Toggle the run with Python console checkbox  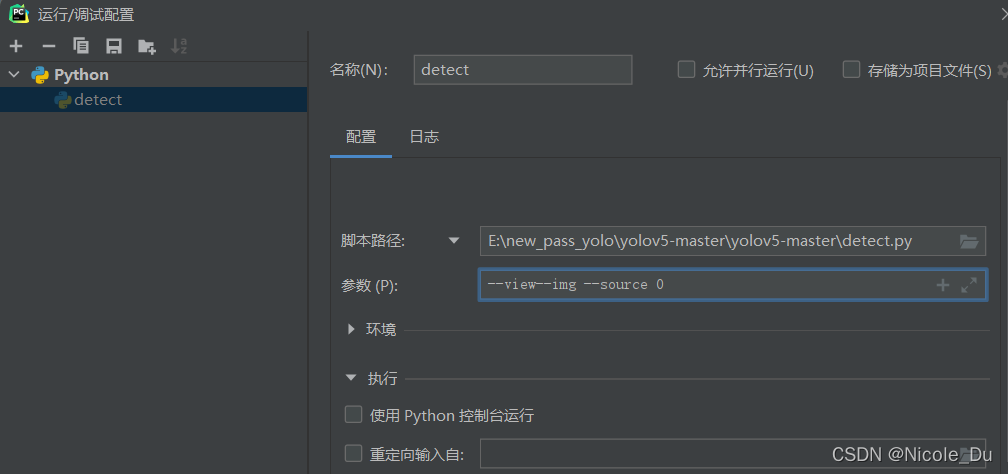tap(354, 414)
